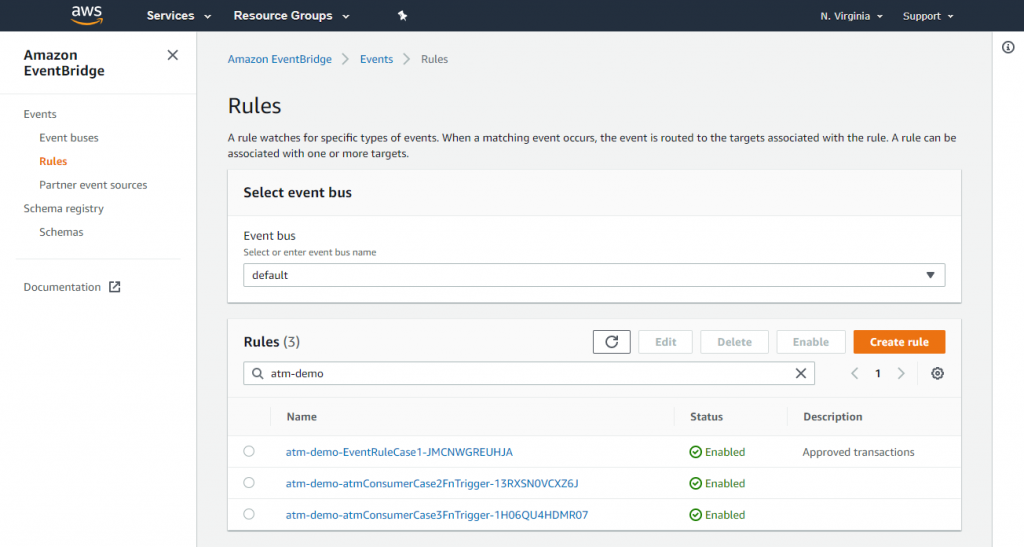The width and height of the screenshot is (1024, 547).
Task: Click page number 1
Action: tap(878, 373)
